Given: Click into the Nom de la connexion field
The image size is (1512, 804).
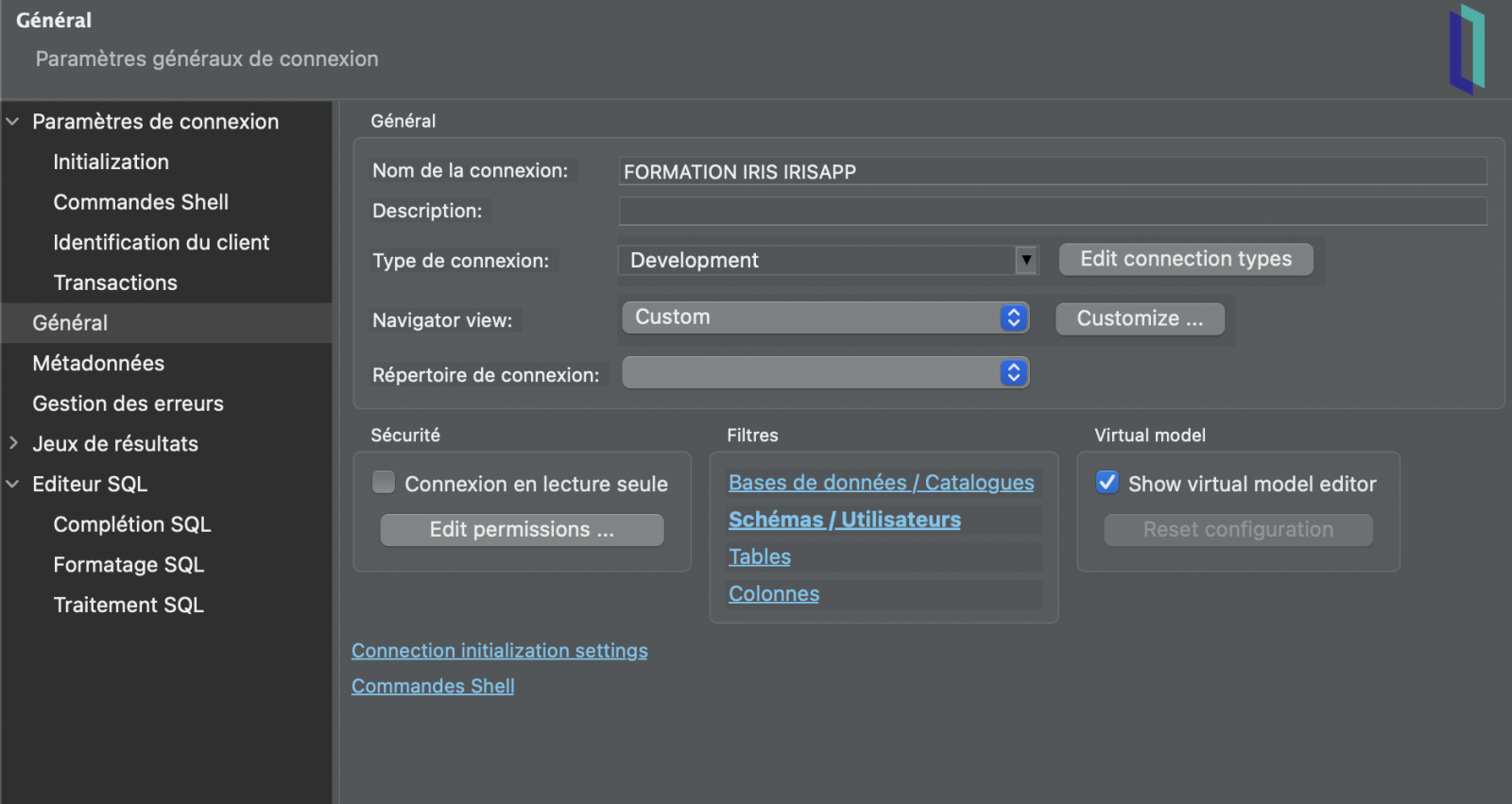Looking at the screenshot, I should (x=1052, y=172).
